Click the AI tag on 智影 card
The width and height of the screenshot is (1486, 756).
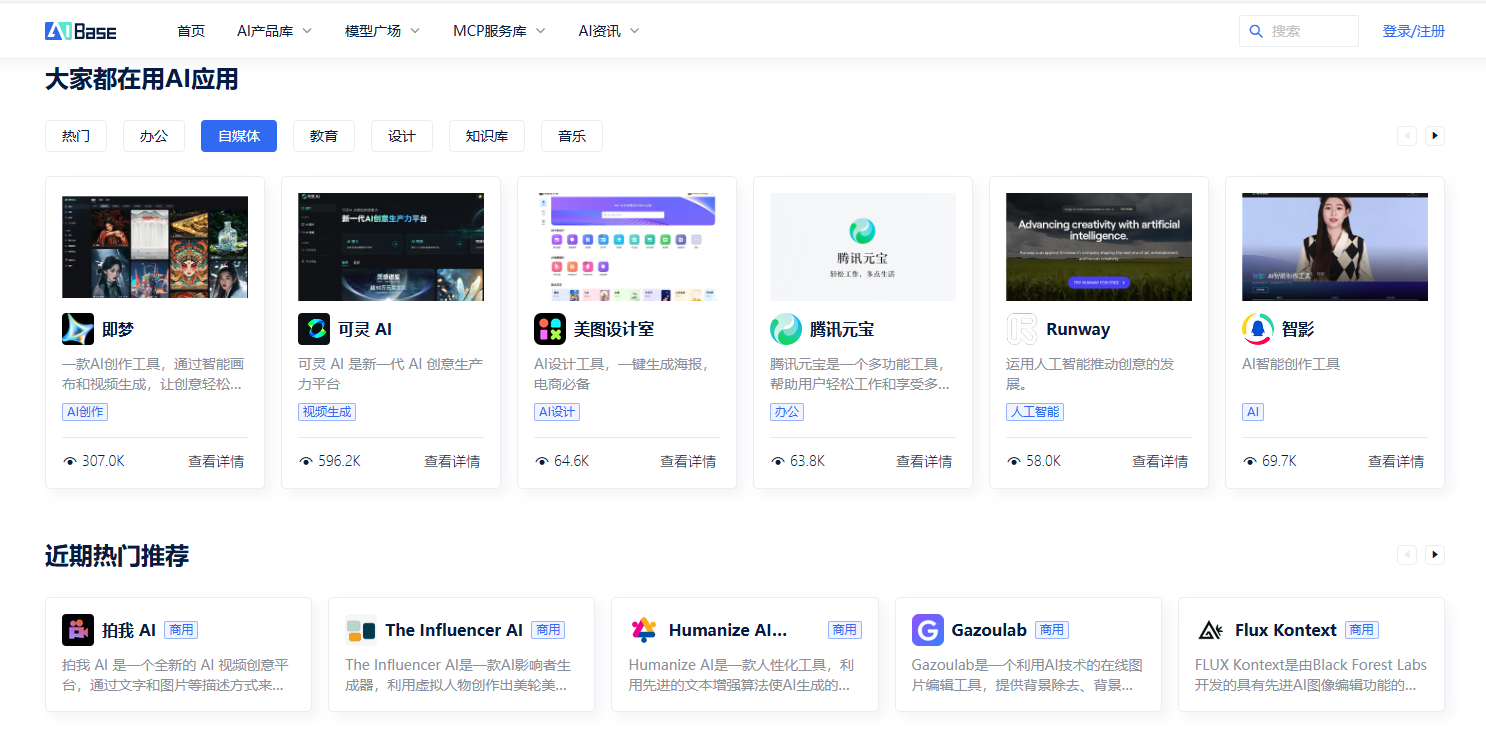coord(1253,412)
